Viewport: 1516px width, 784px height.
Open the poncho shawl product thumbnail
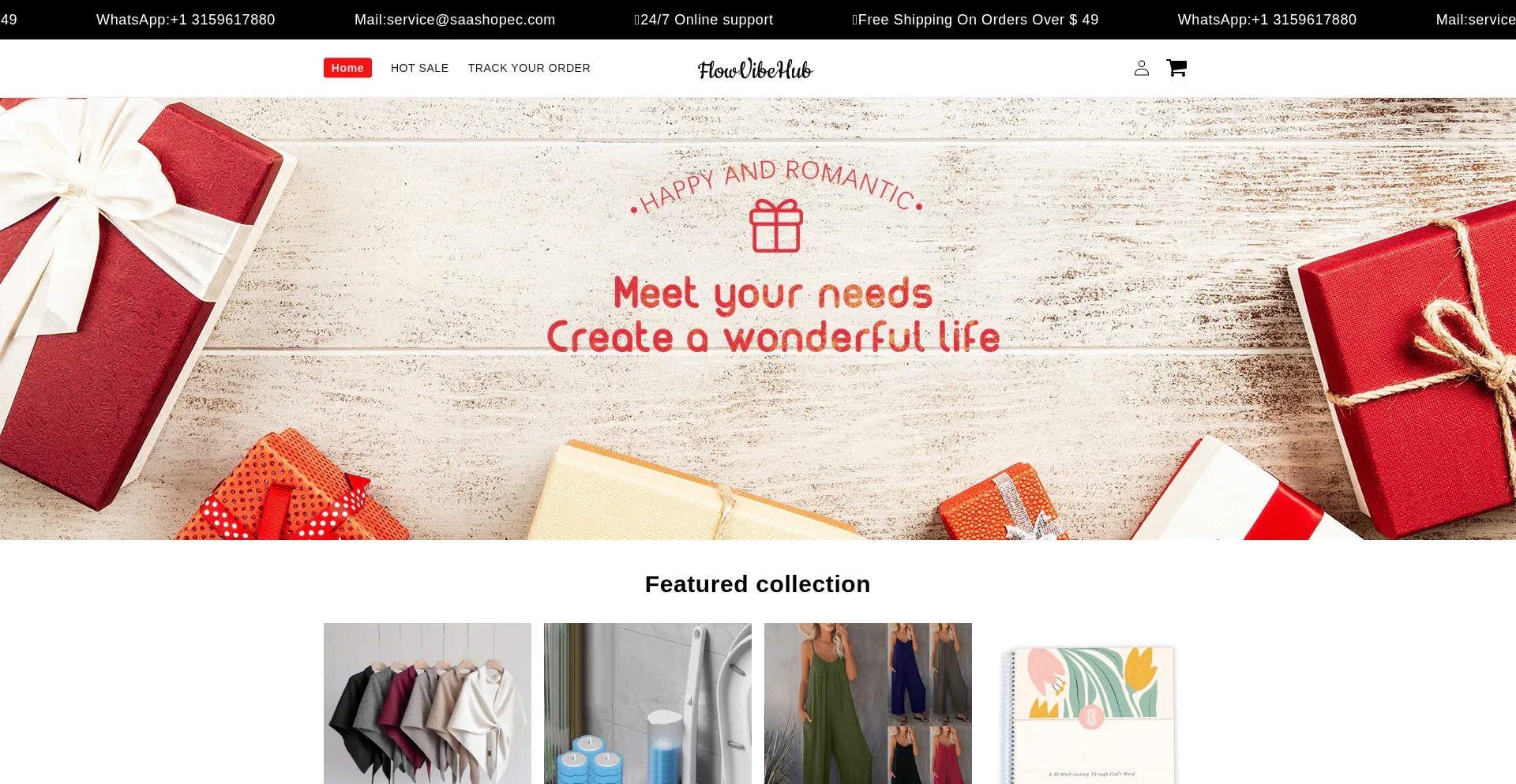point(427,703)
